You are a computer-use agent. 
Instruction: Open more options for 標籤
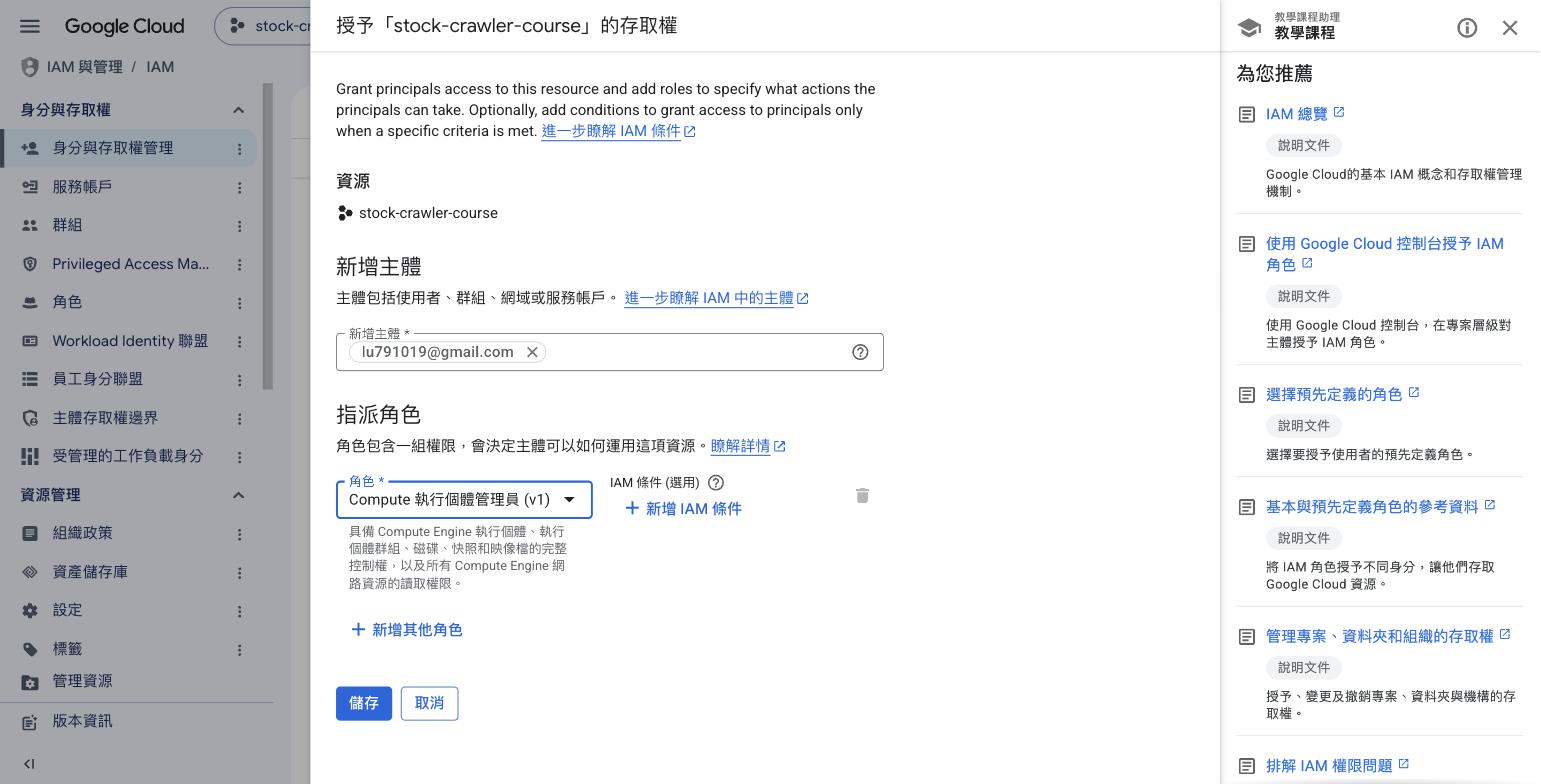point(239,650)
